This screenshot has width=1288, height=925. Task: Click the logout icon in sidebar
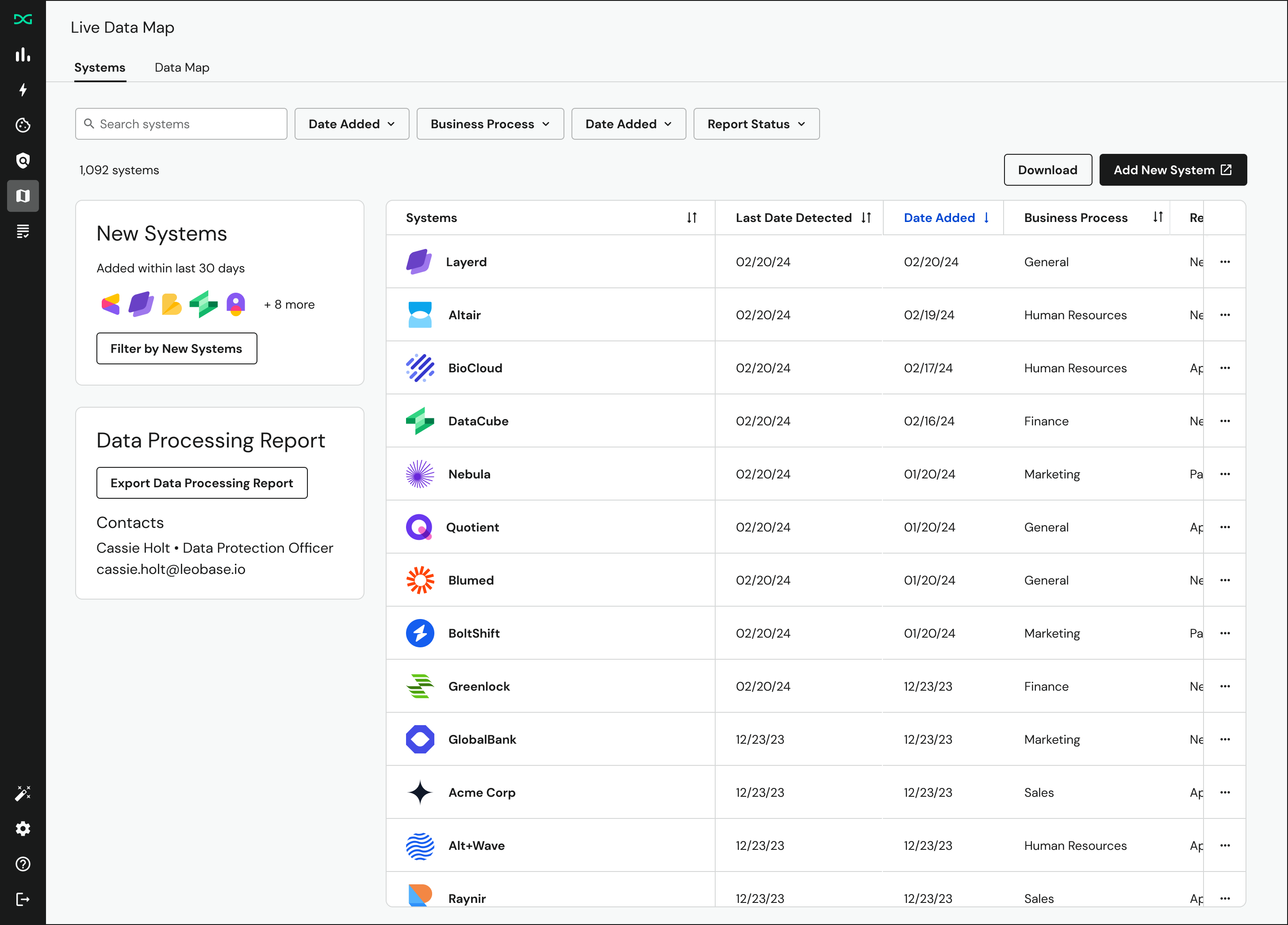click(23, 899)
